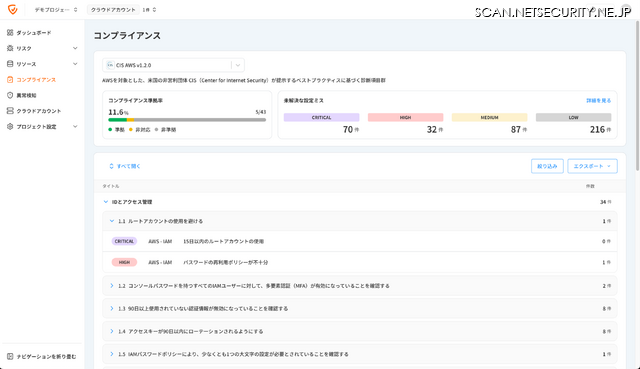The image size is (640, 369).
Task: Expand the Resource (リソース) sidebar chevron
Action: (75, 64)
